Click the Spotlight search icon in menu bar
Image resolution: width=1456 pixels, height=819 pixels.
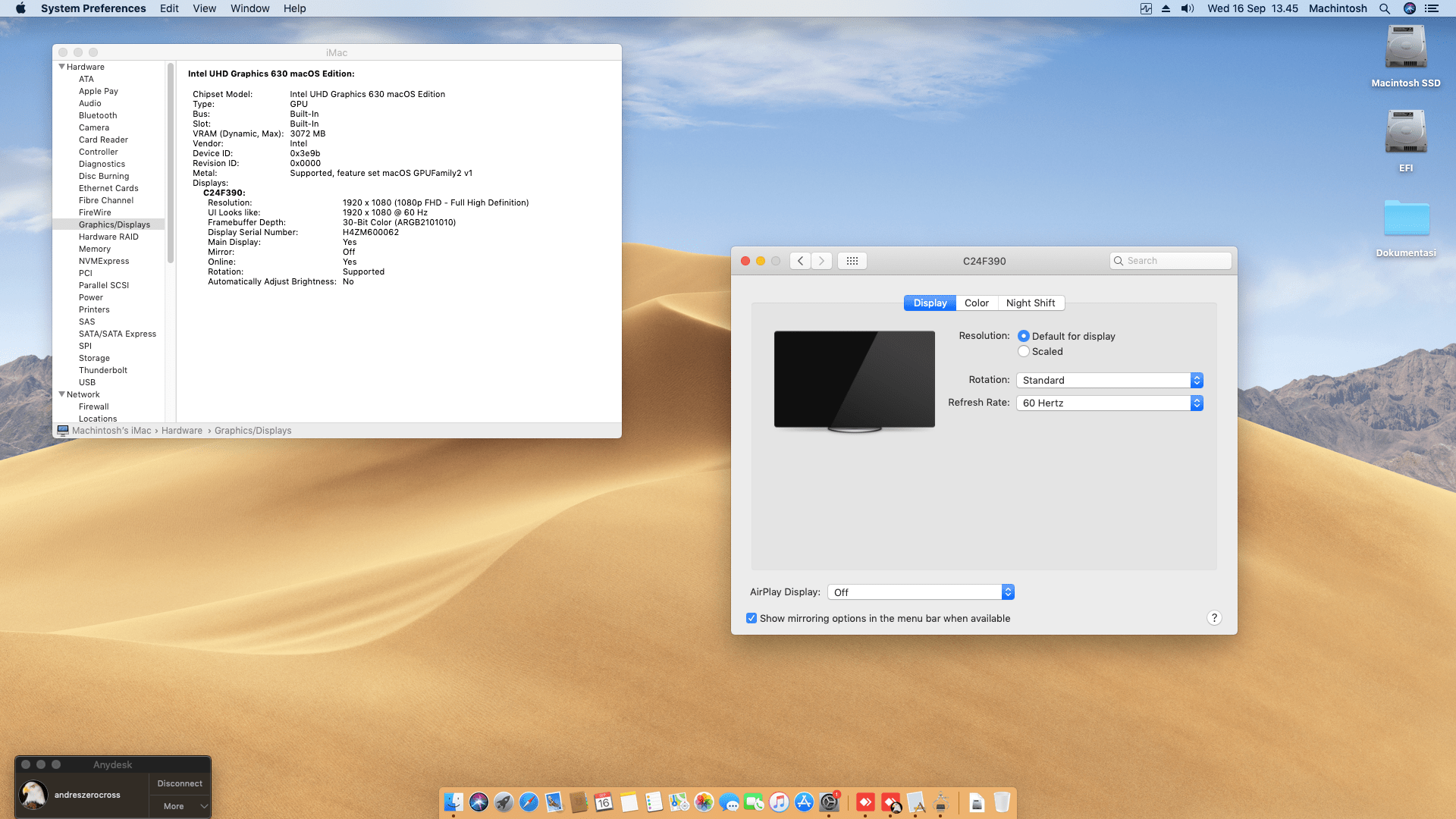(x=1384, y=8)
